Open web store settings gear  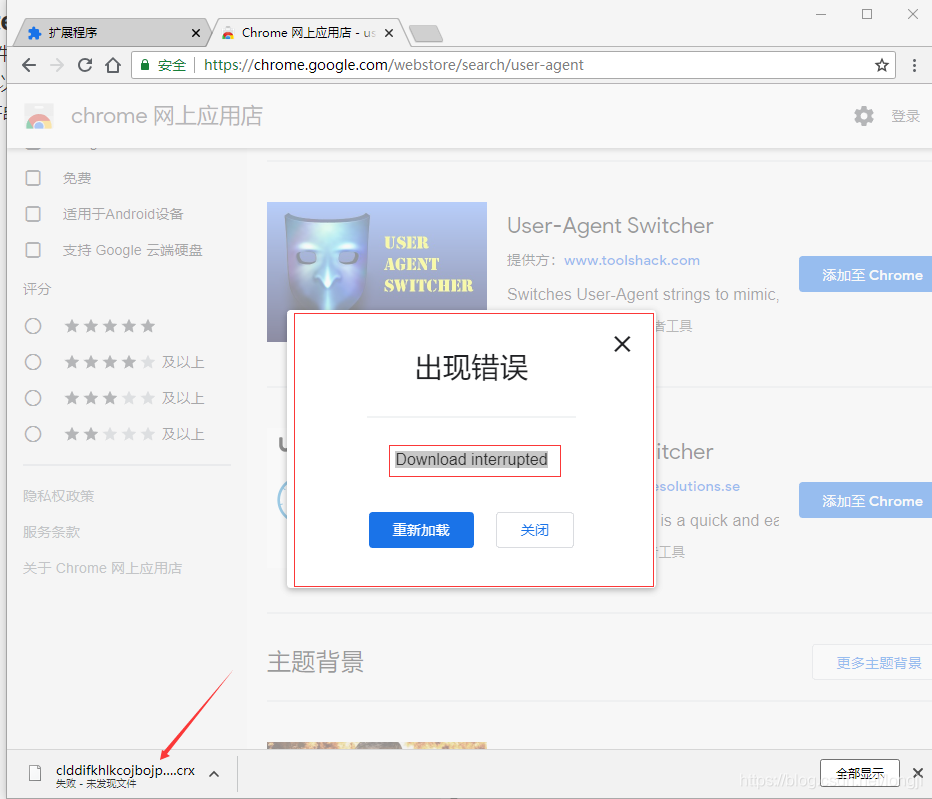pos(864,116)
